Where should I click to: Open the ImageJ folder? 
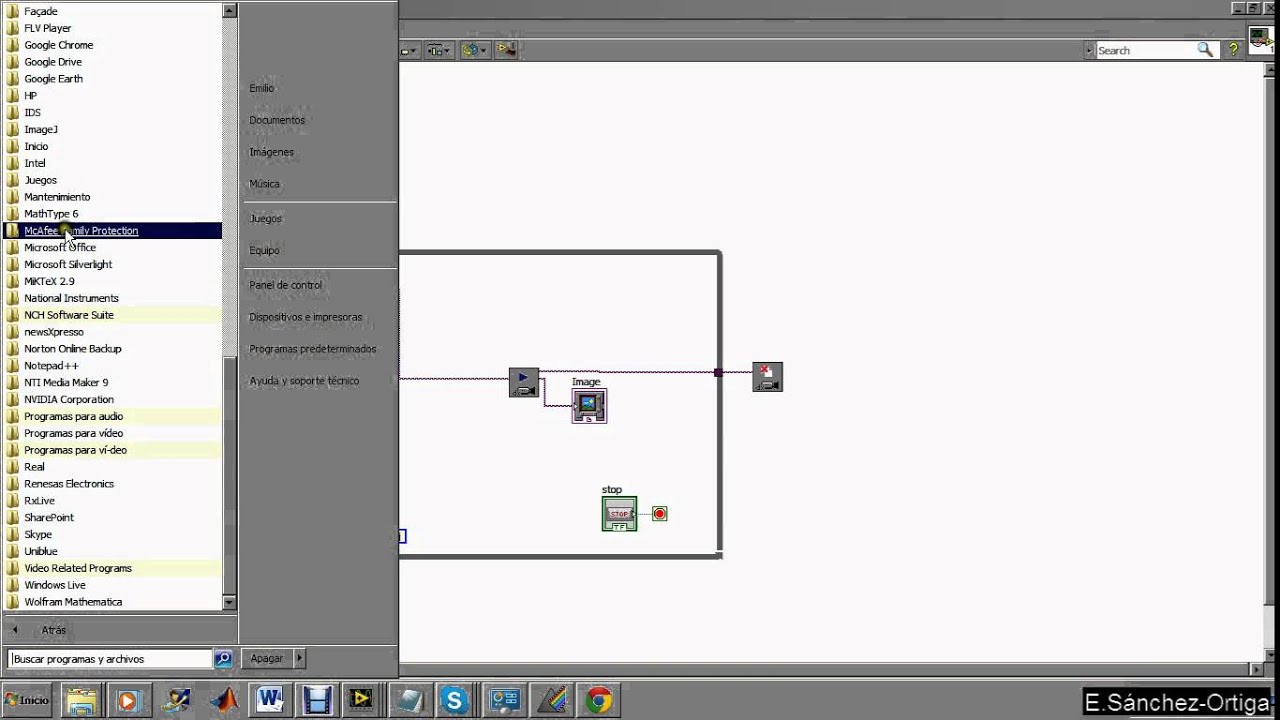112,129
